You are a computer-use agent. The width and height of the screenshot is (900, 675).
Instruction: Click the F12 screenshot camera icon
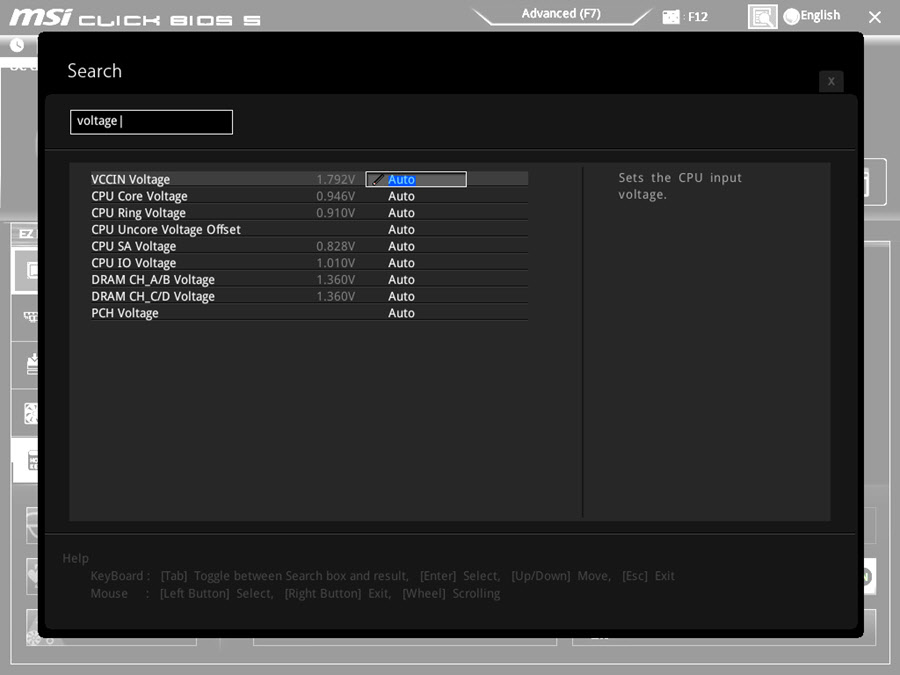671,17
